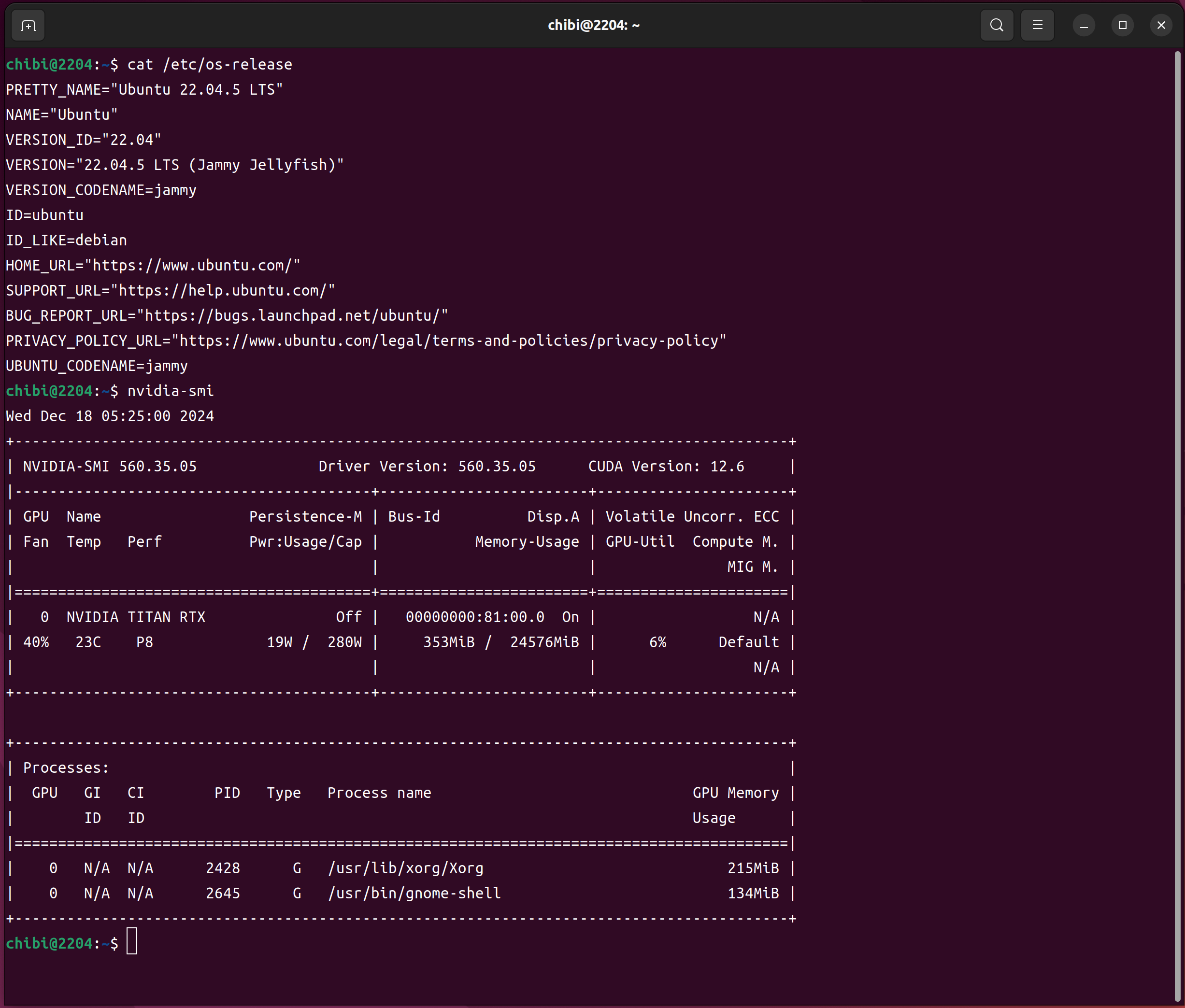The image size is (1185, 1008).
Task: Click the Driver Version 560.35.05 text
Action: [x=427, y=467]
